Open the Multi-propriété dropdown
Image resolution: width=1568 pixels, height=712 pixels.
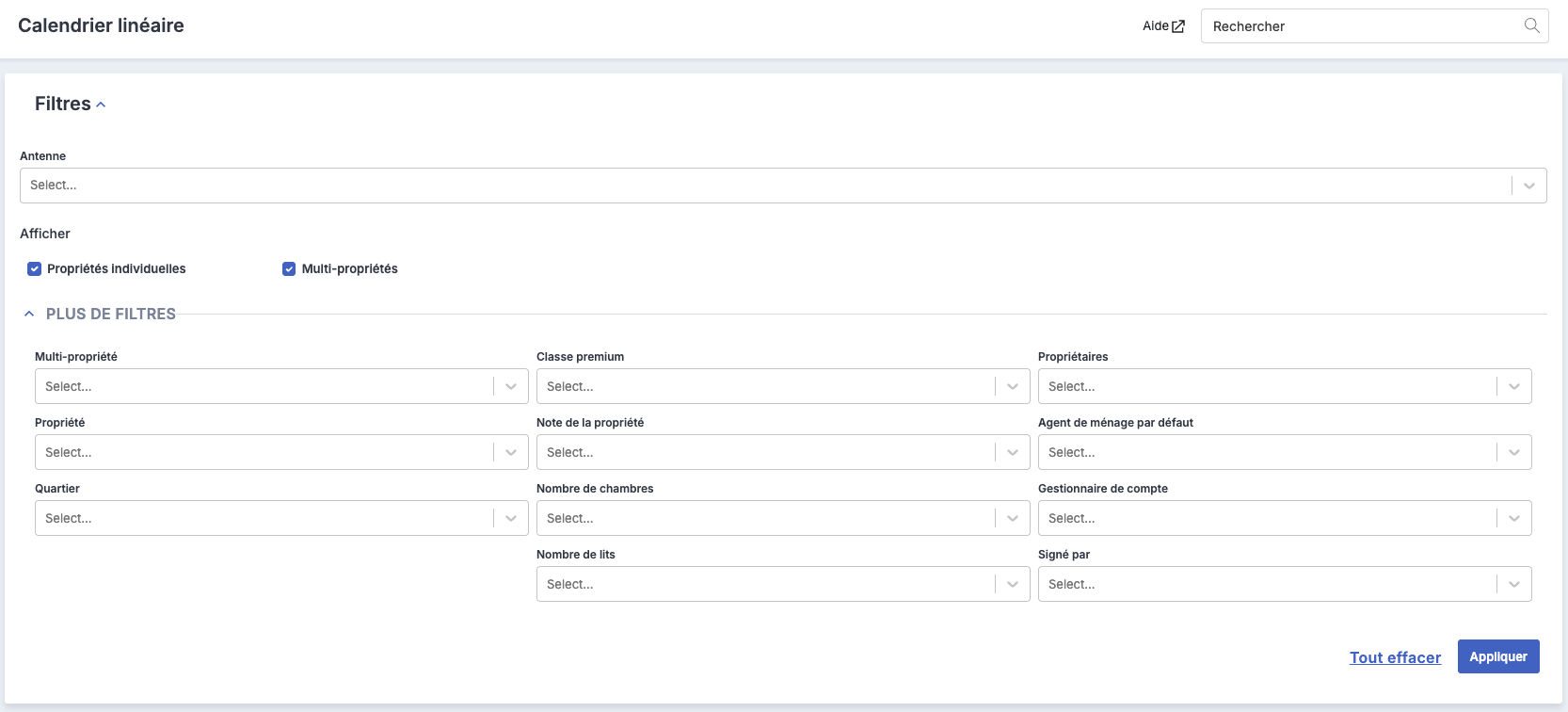pos(281,386)
